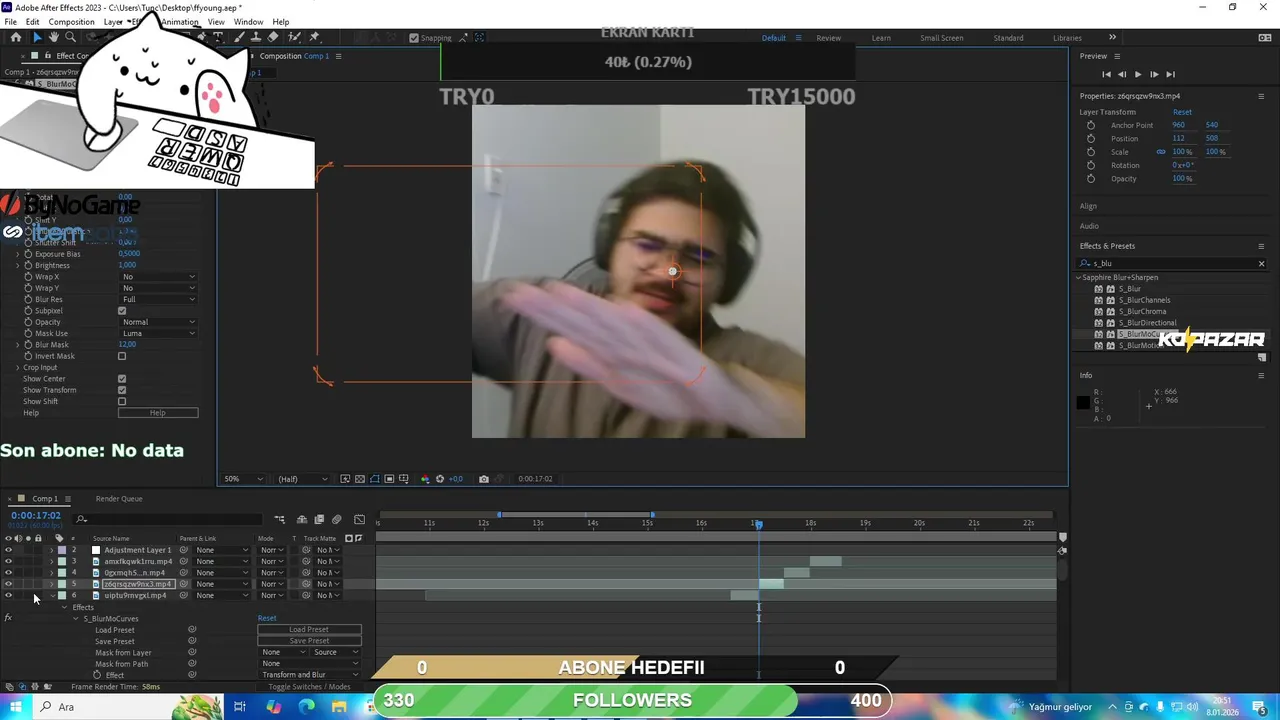The image size is (1280, 720).
Task: Hide the amxfkqwk1rru.mp4 layer
Action: tap(9, 561)
